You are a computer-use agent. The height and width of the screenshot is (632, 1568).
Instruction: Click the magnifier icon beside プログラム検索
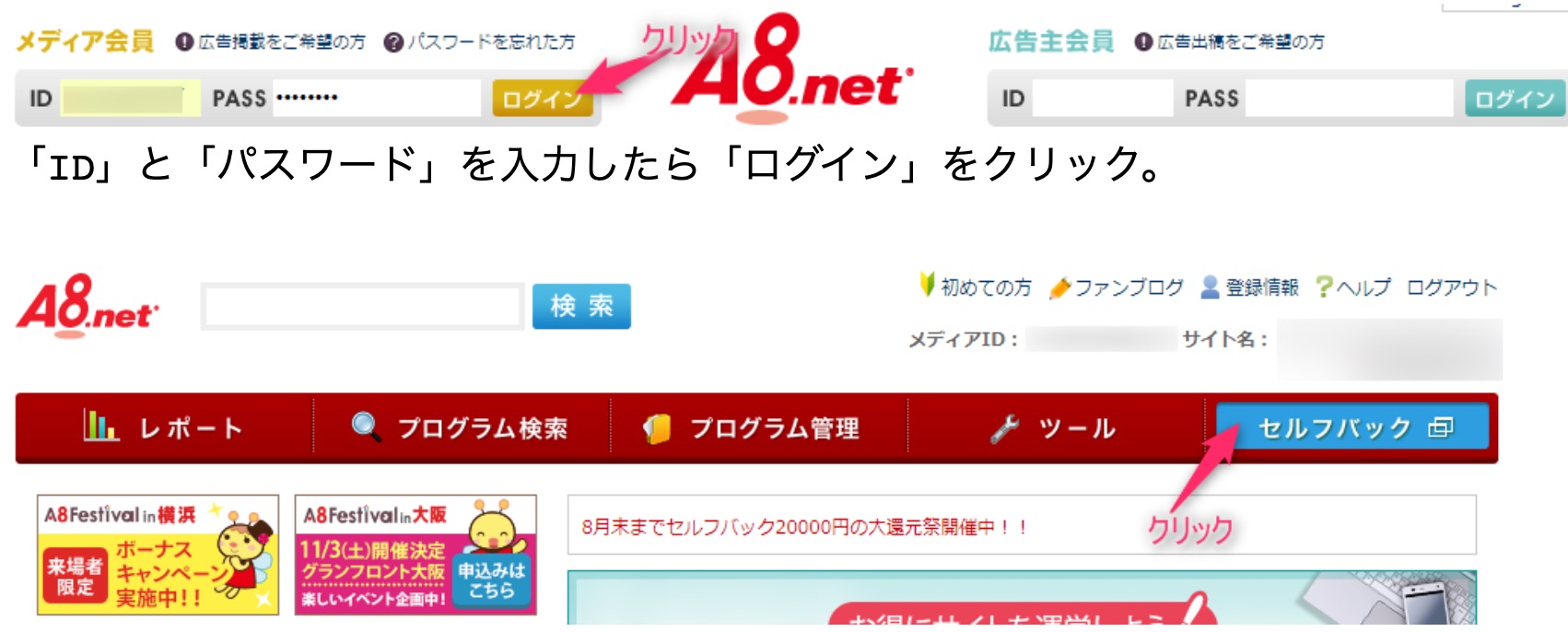(x=366, y=427)
